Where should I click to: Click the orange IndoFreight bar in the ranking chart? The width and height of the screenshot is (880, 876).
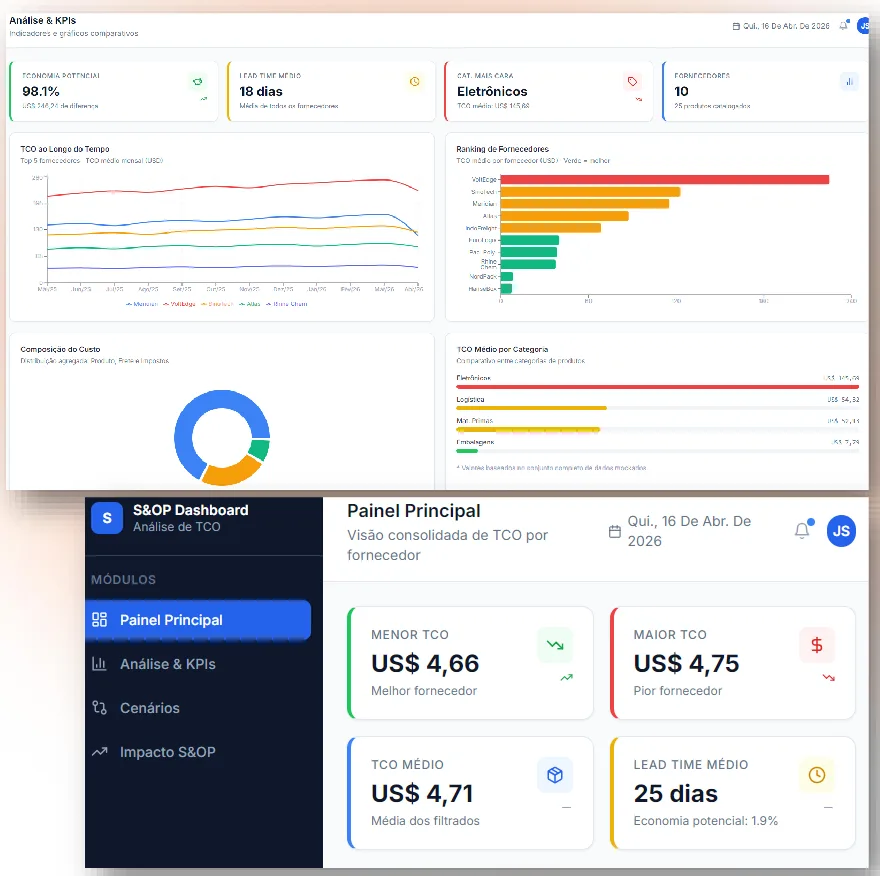pos(551,228)
